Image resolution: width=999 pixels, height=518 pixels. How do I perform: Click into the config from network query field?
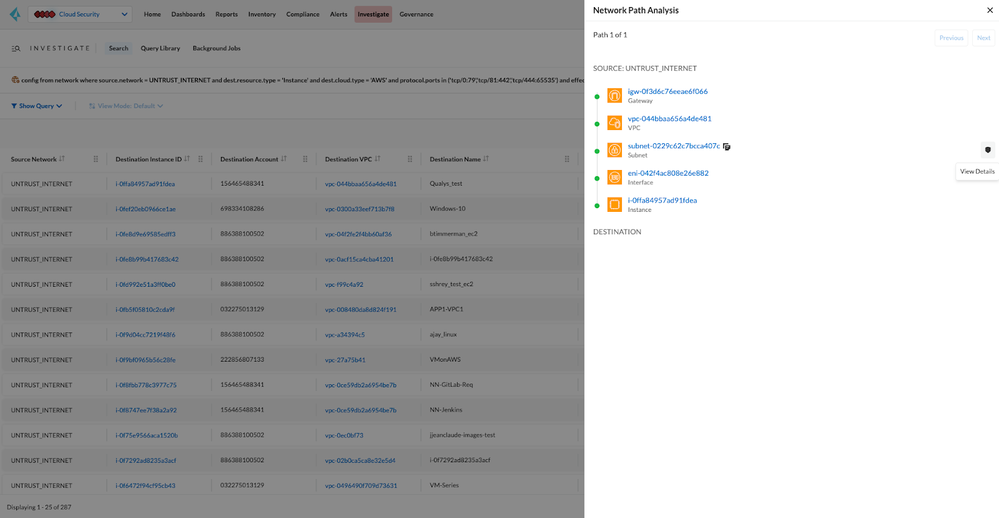point(302,80)
